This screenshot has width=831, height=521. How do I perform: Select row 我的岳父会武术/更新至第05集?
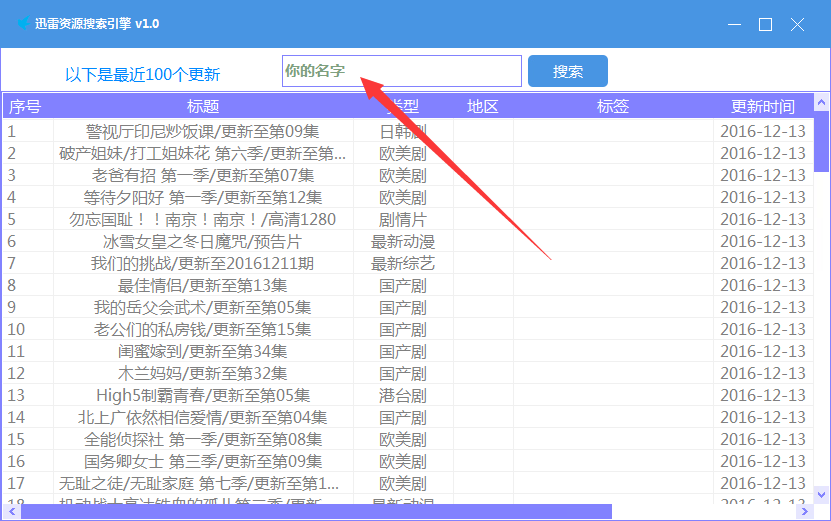pos(408,307)
